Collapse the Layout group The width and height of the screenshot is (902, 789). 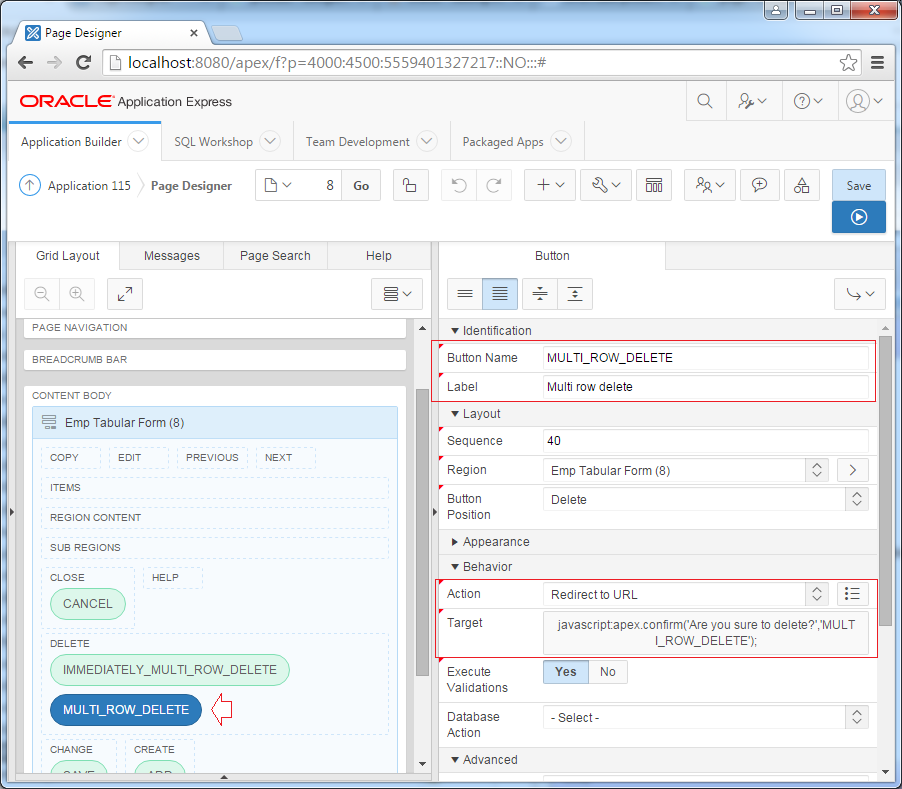(455, 414)
